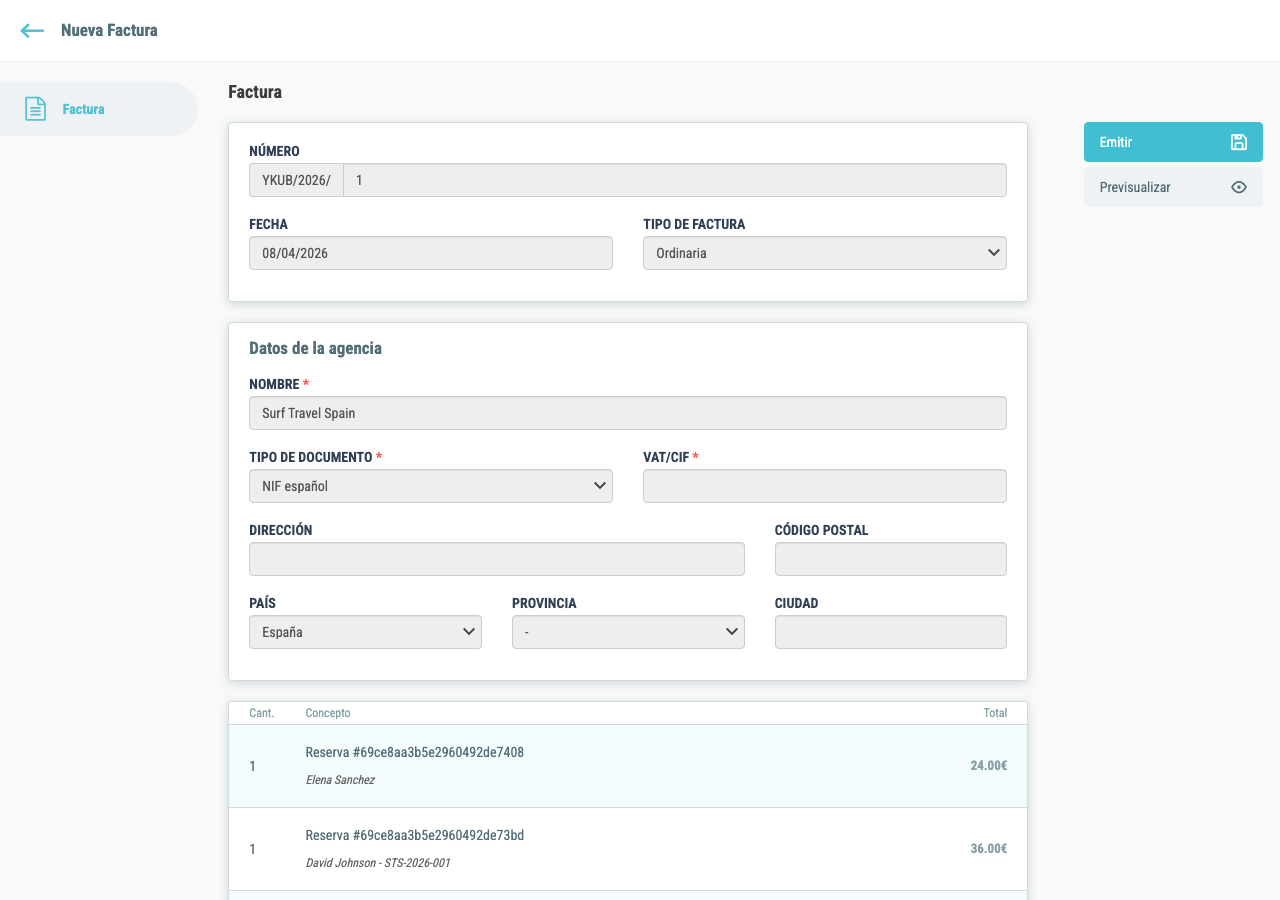1280x900 pixels.
Task: Click the Previsualizar button
Action: (x=1173, y=187)
